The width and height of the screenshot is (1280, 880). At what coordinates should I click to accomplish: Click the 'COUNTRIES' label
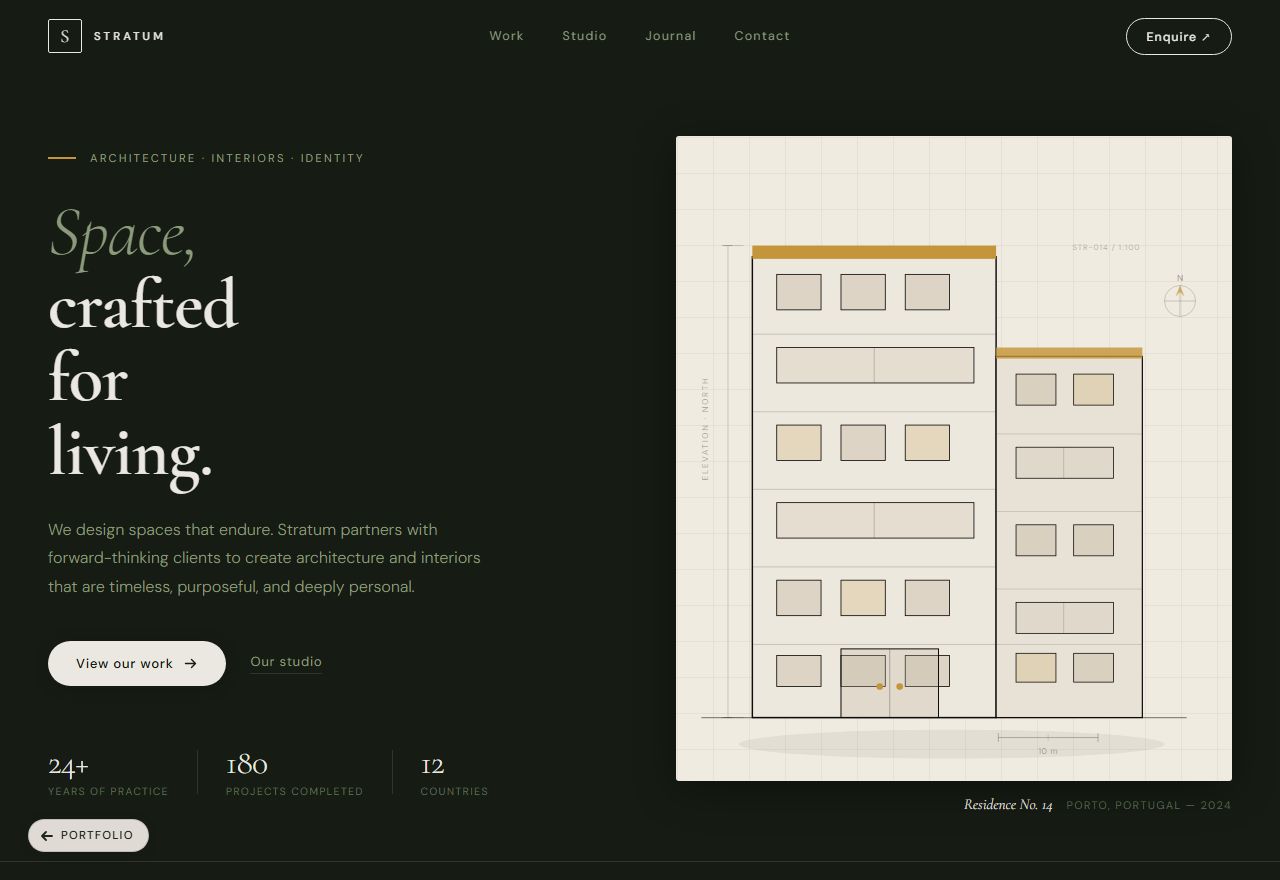454,791
